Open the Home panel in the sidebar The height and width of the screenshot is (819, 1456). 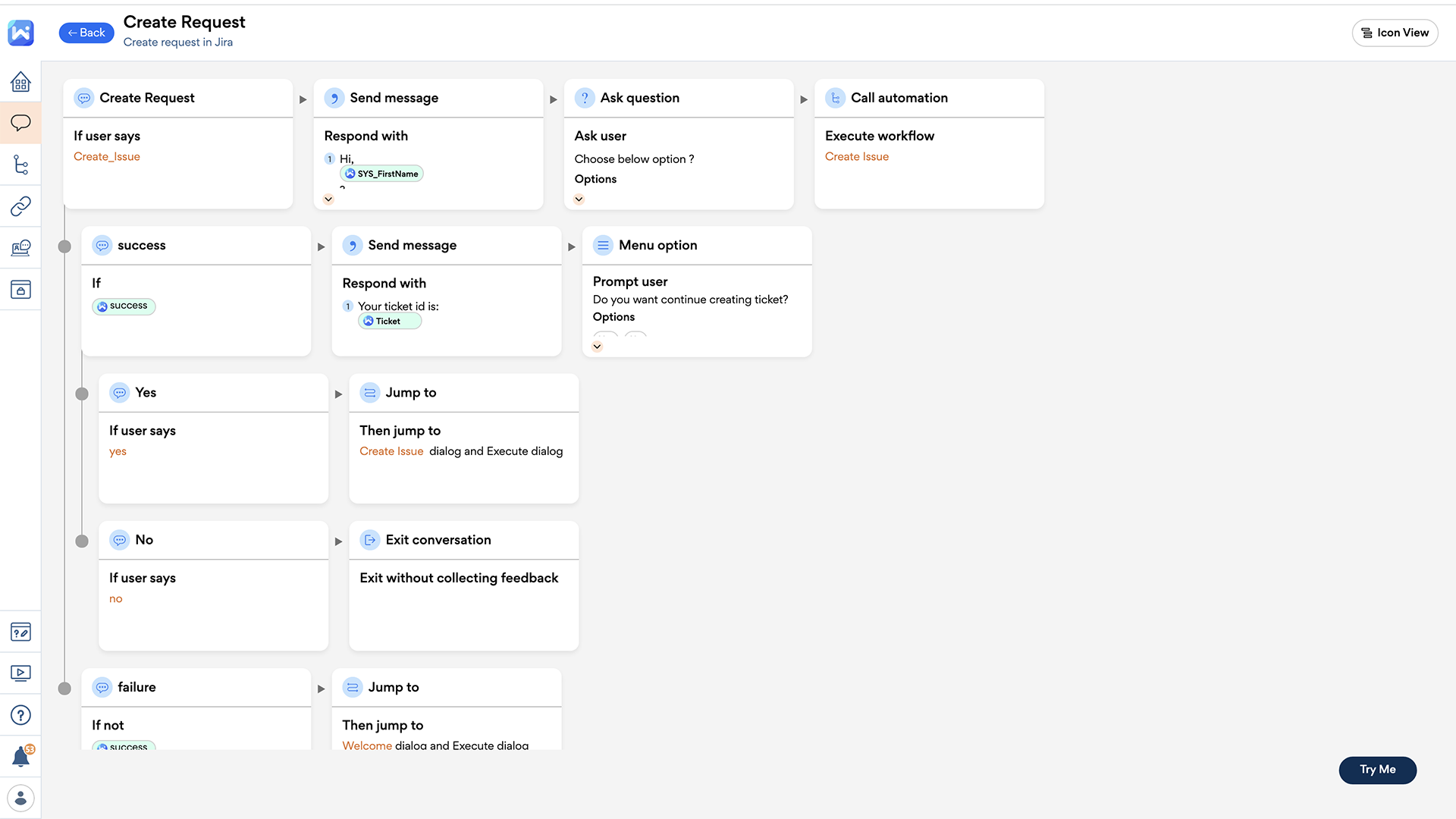[20, 82]
